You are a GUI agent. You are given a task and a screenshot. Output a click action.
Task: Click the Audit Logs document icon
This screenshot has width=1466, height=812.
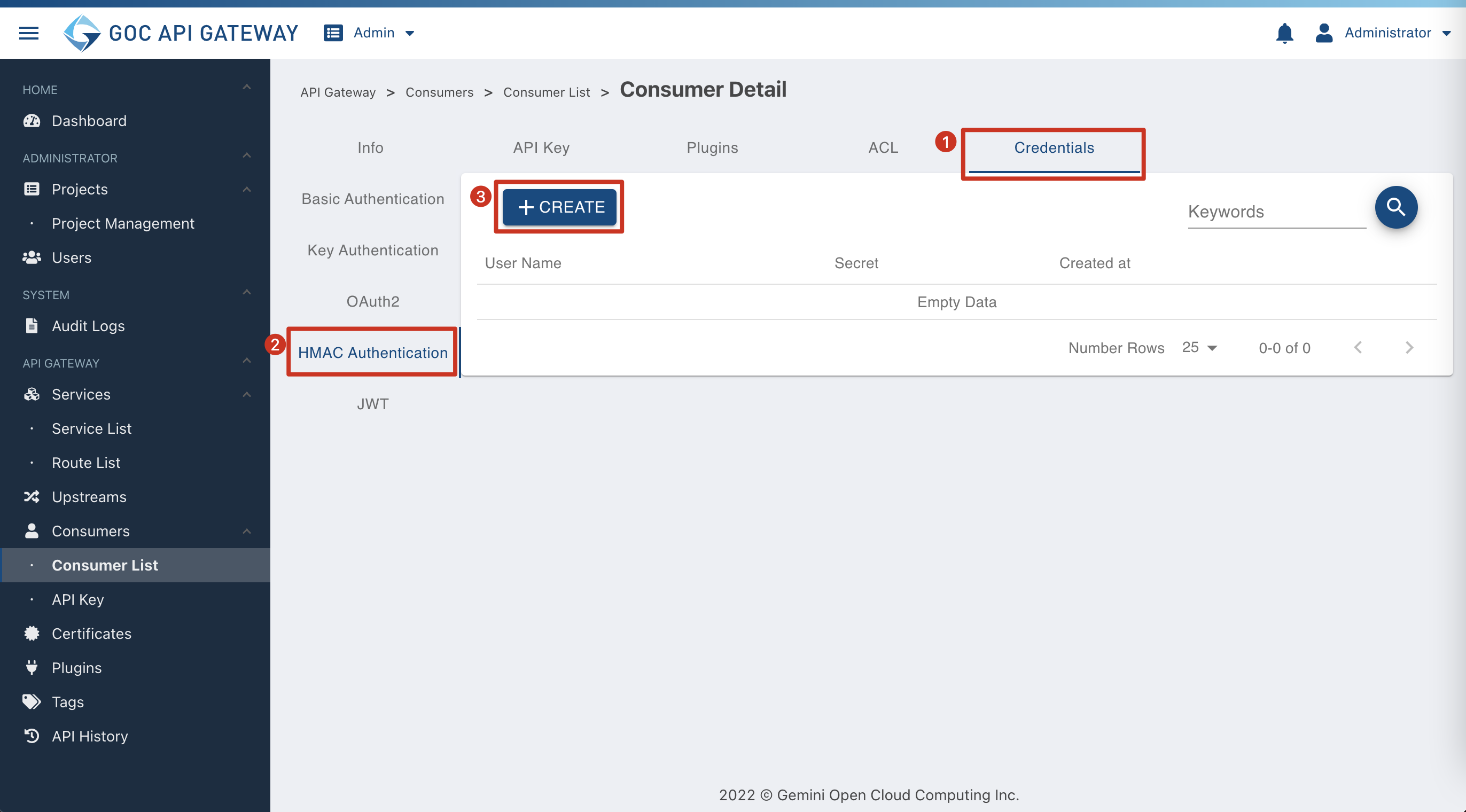click(x=32, y=325)
